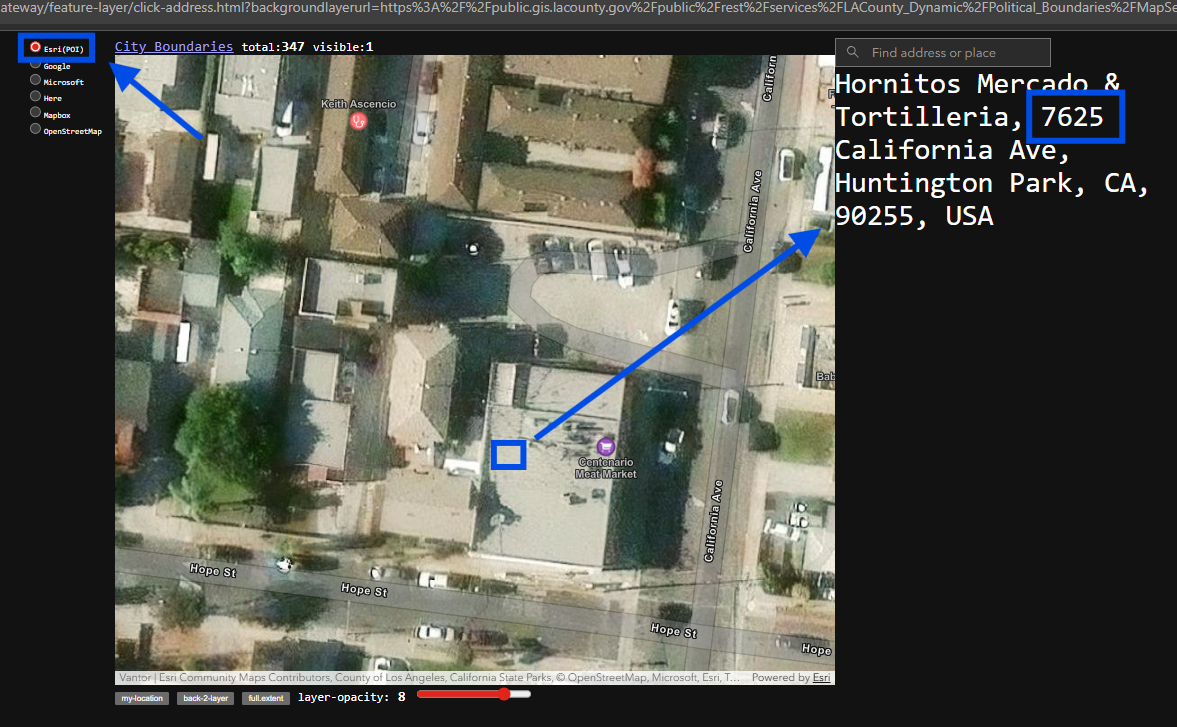Select the Google geocoder radio button

[x=36, y=65]
